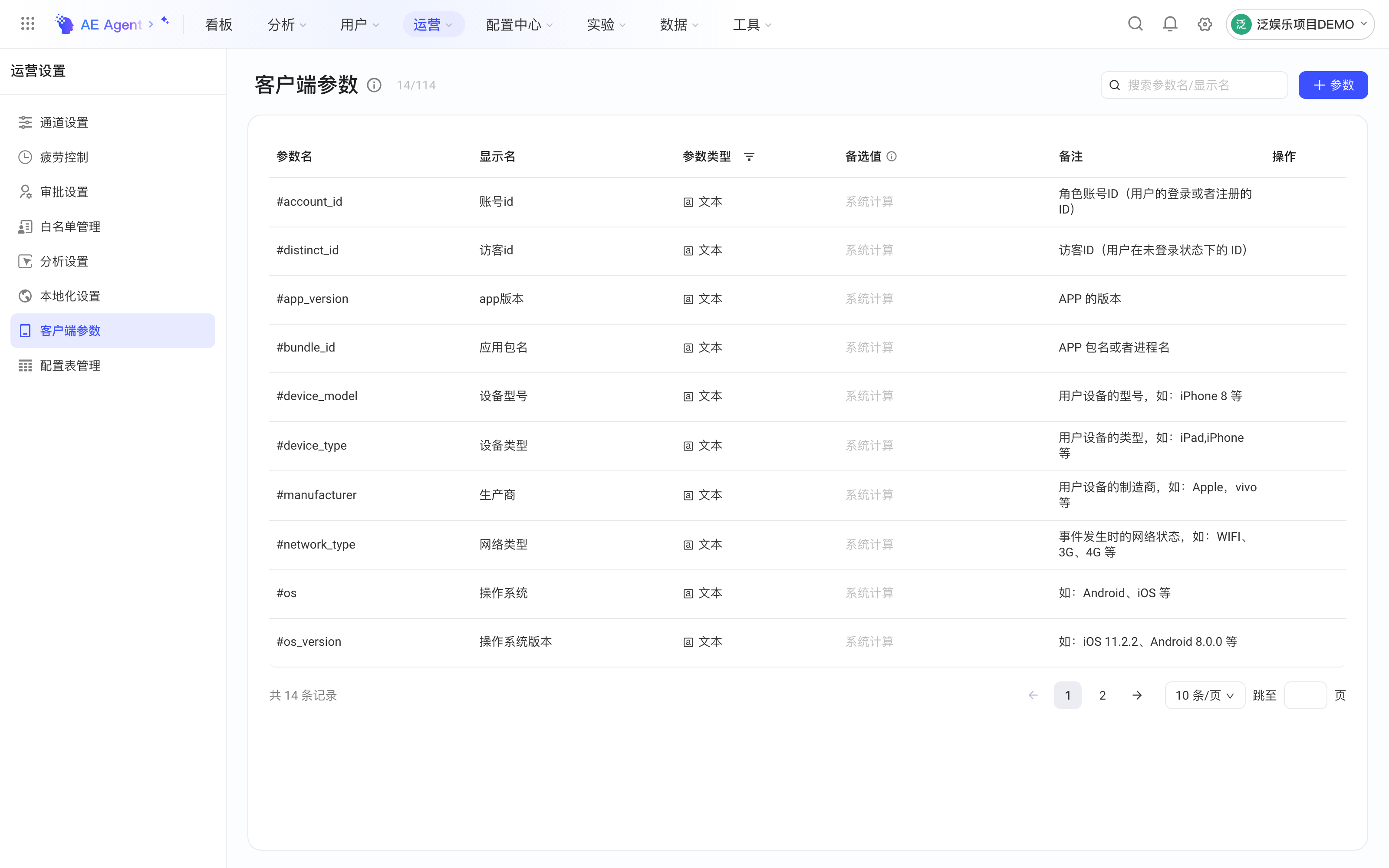Viewport: 1389px width, 868px height.
Task: Click the 疲劳控制 clock icon
Action: tap(25, 157)
